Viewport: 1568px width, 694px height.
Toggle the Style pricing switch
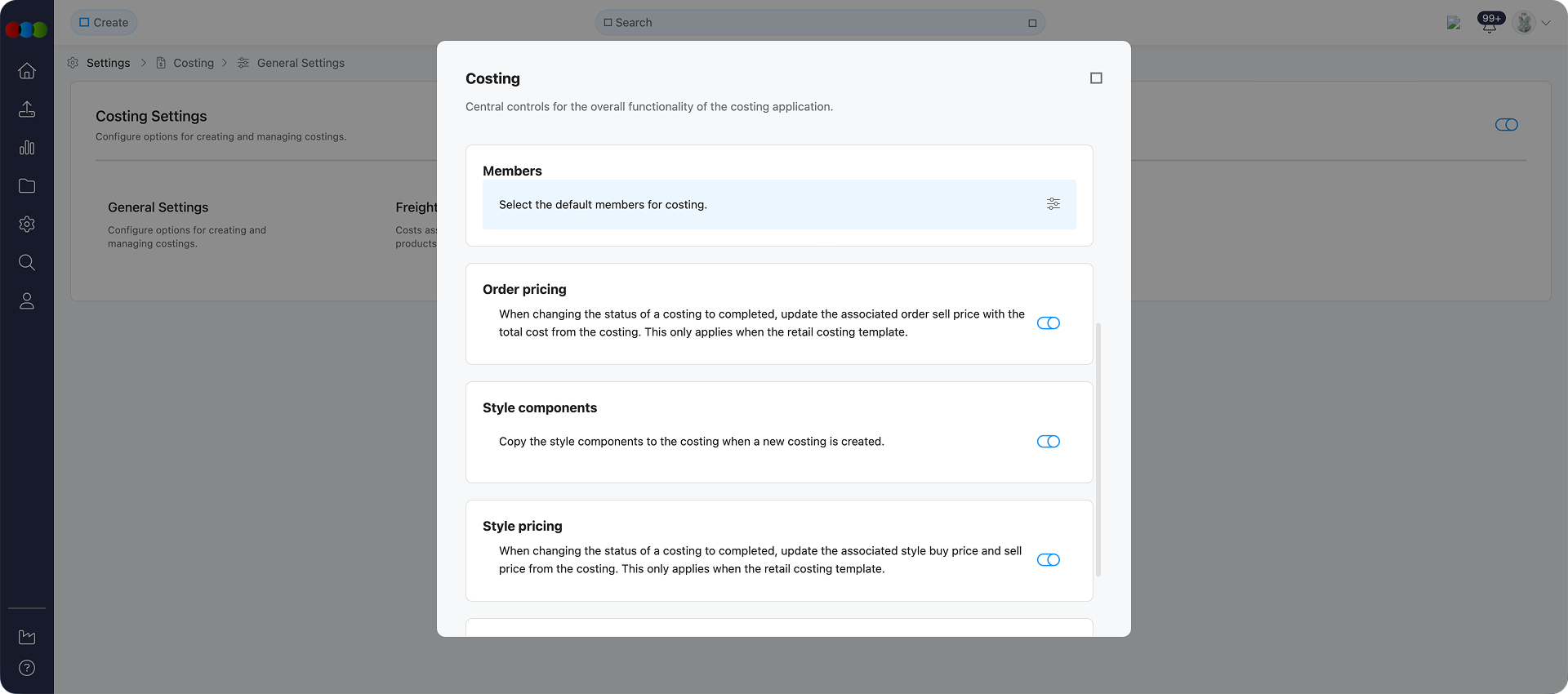coord(1048,560)
